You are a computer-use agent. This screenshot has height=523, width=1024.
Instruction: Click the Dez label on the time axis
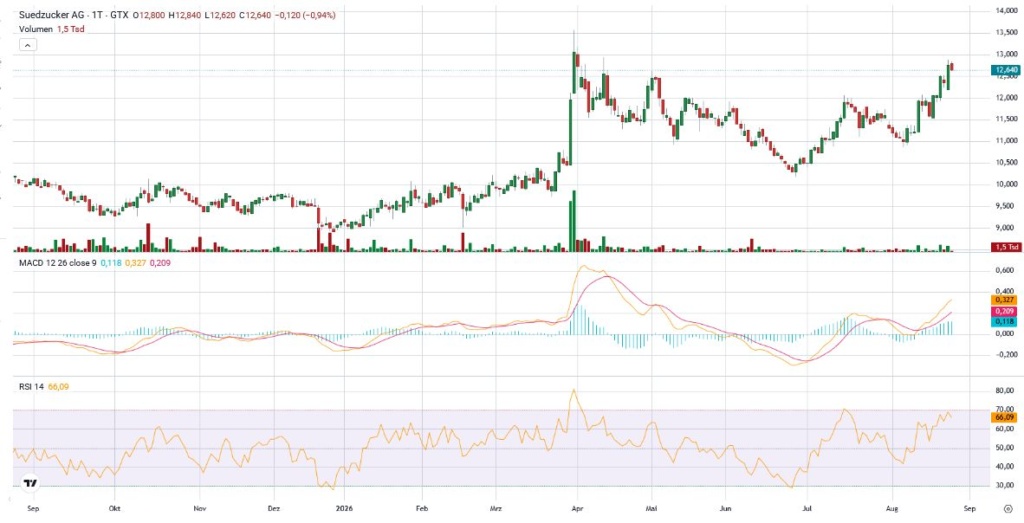pyautogui.click(x=274, y=507)
